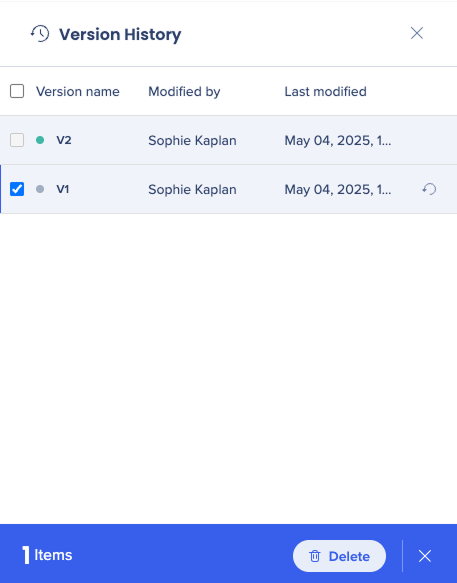This screenshot has height=583, width=457.
Task: Sort by the Last modified column header
Action: pos(325,91)
